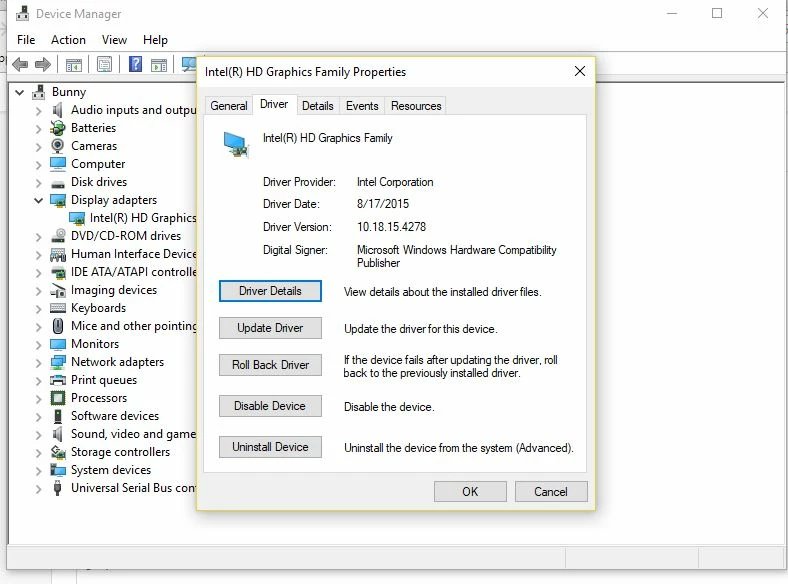
Task: Open the File menu
Action: pyautogui.click(x=26, y=40)
